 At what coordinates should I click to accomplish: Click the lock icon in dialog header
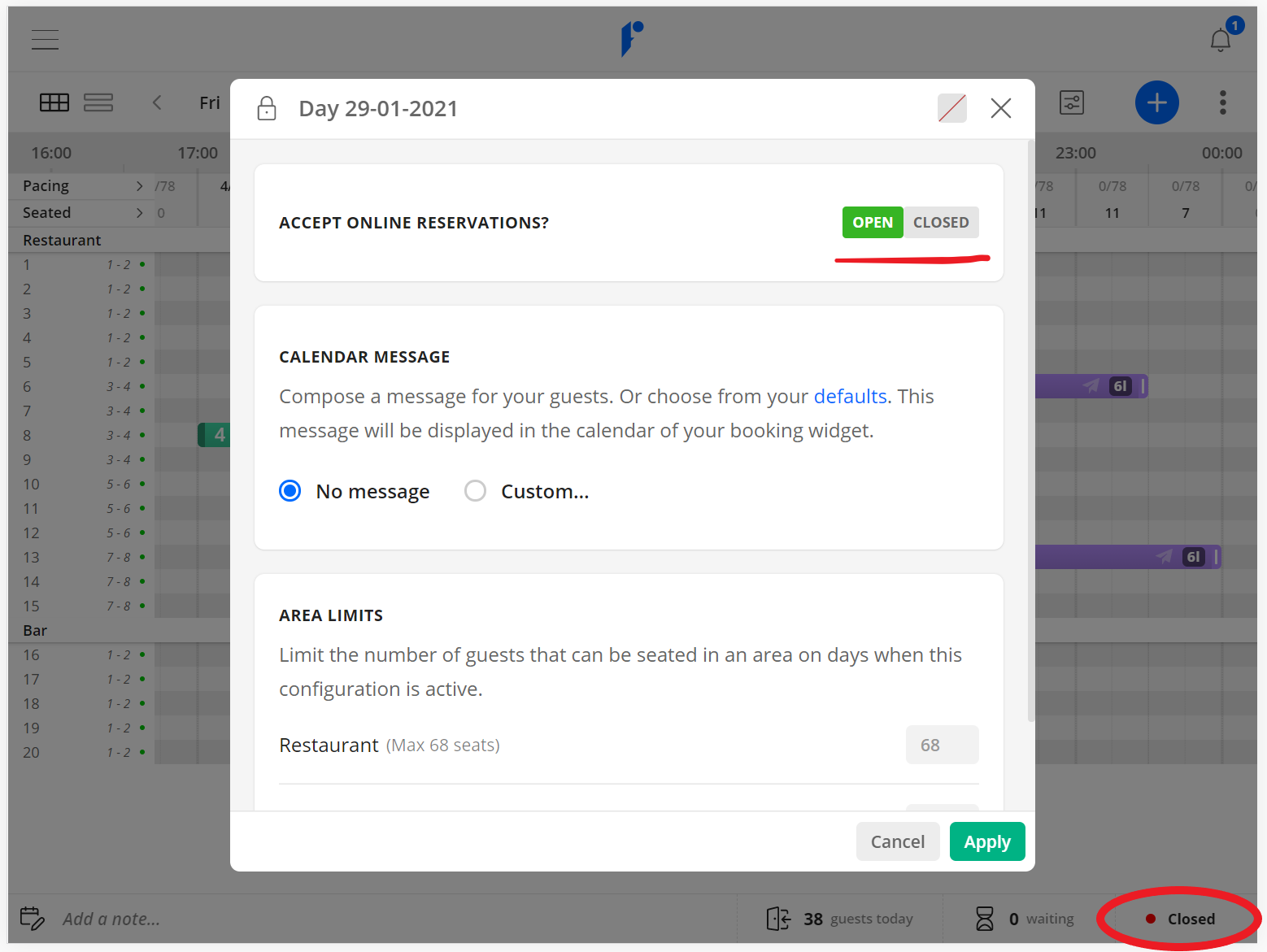pos(267,108)
